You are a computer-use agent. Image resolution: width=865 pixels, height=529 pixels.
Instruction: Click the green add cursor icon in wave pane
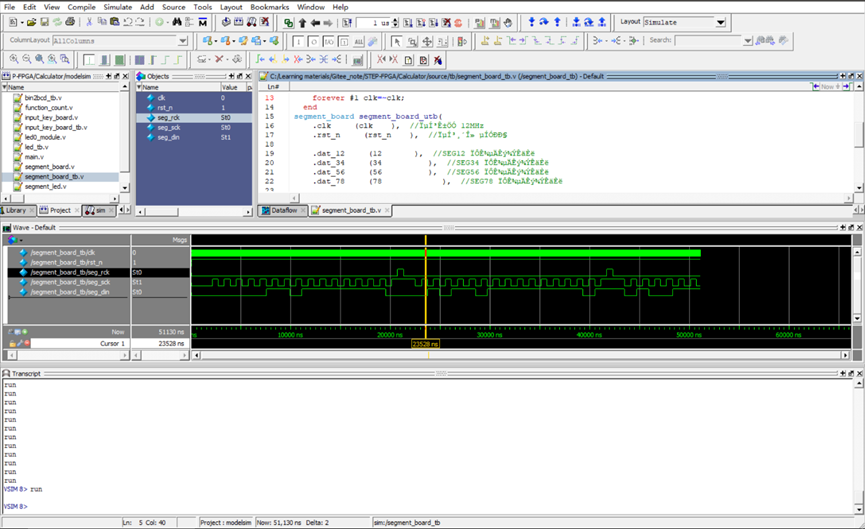pos(25,332)
